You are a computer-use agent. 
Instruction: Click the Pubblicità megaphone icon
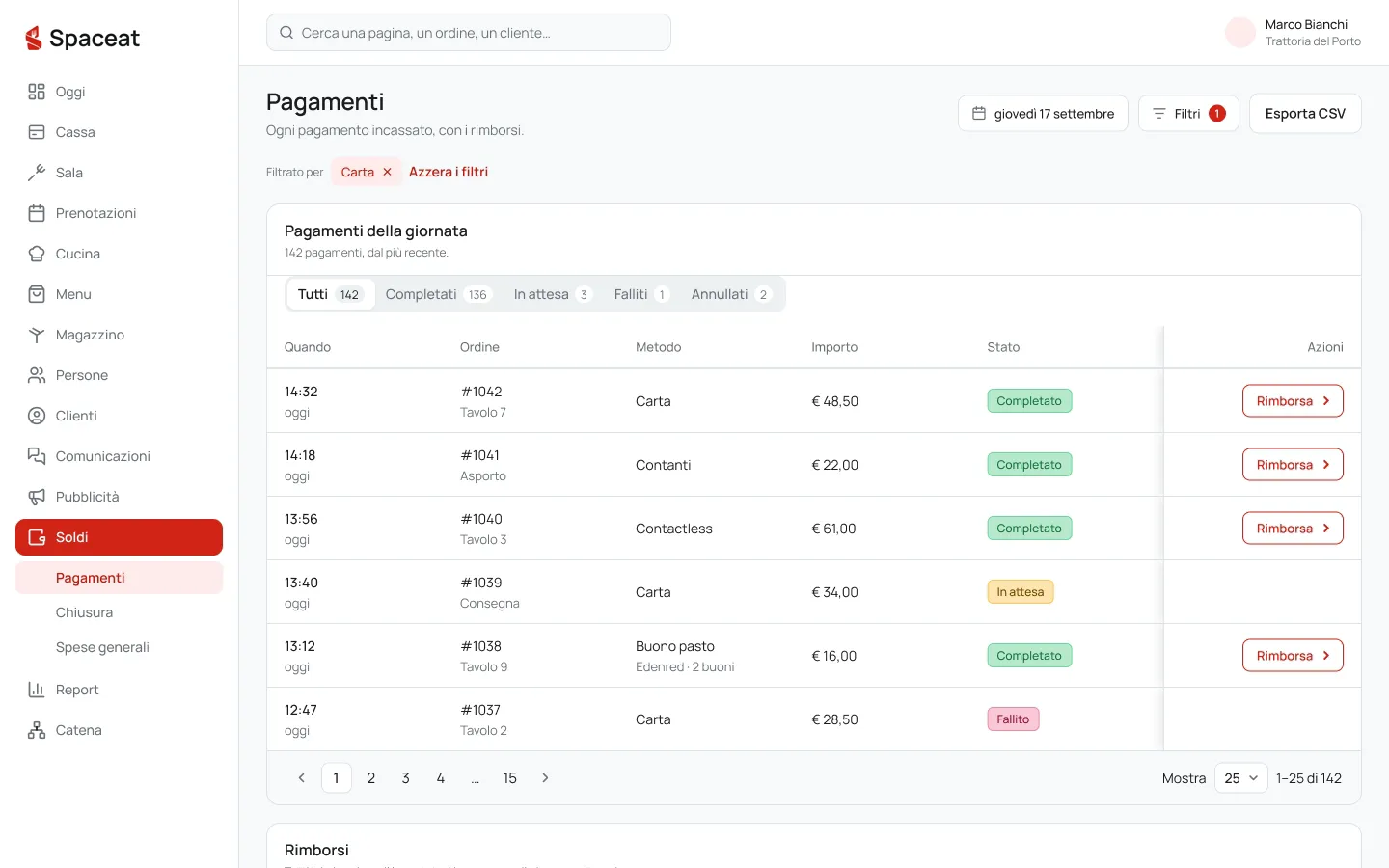click(x=37, y=497)
